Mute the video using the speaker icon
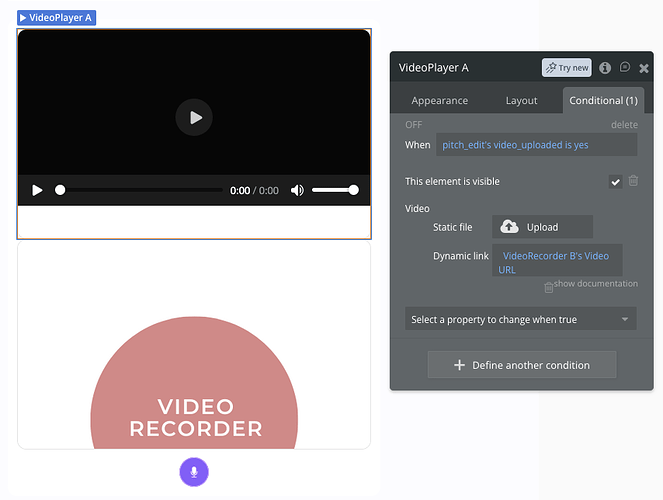Image resolution: width=663 pixels, height=500 pixels. click(x=297, y=190)
